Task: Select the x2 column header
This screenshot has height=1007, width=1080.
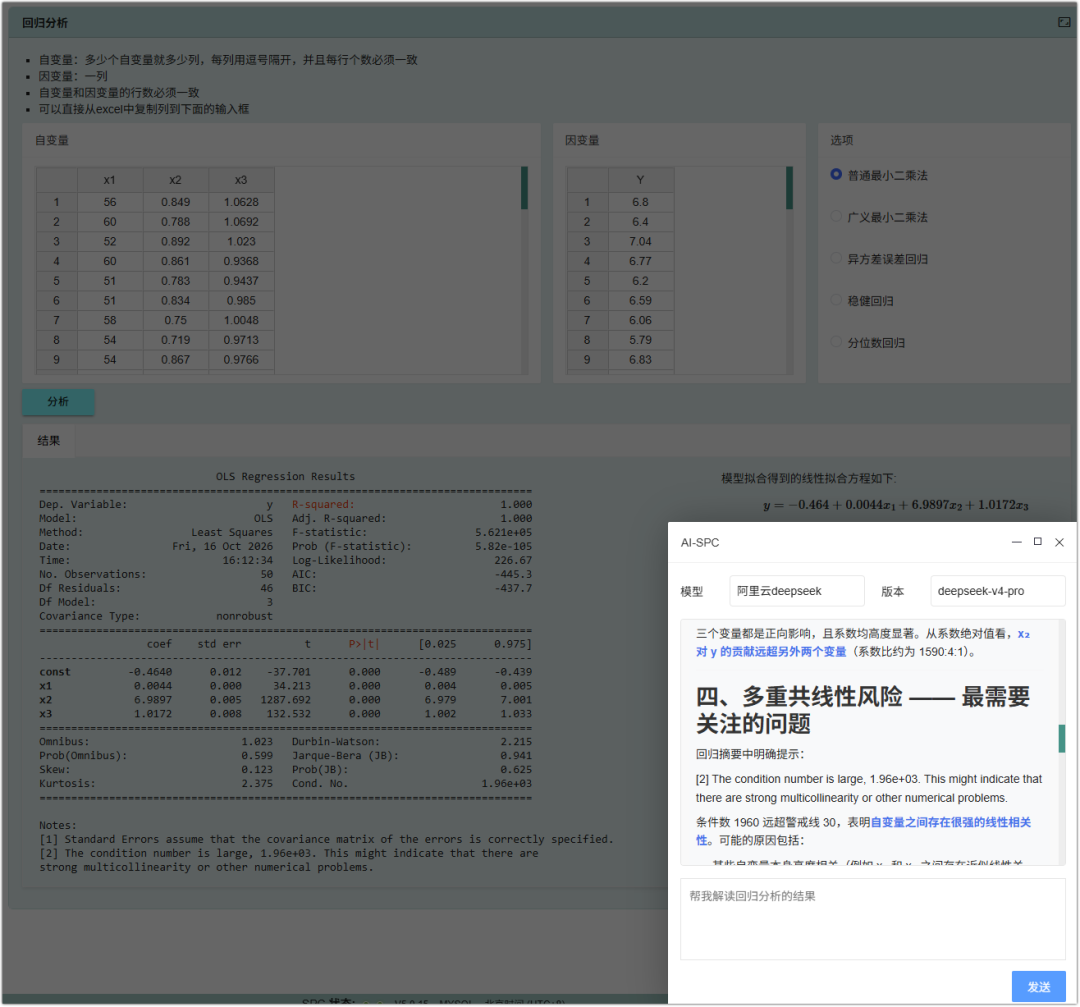Action: pos(176,180)
